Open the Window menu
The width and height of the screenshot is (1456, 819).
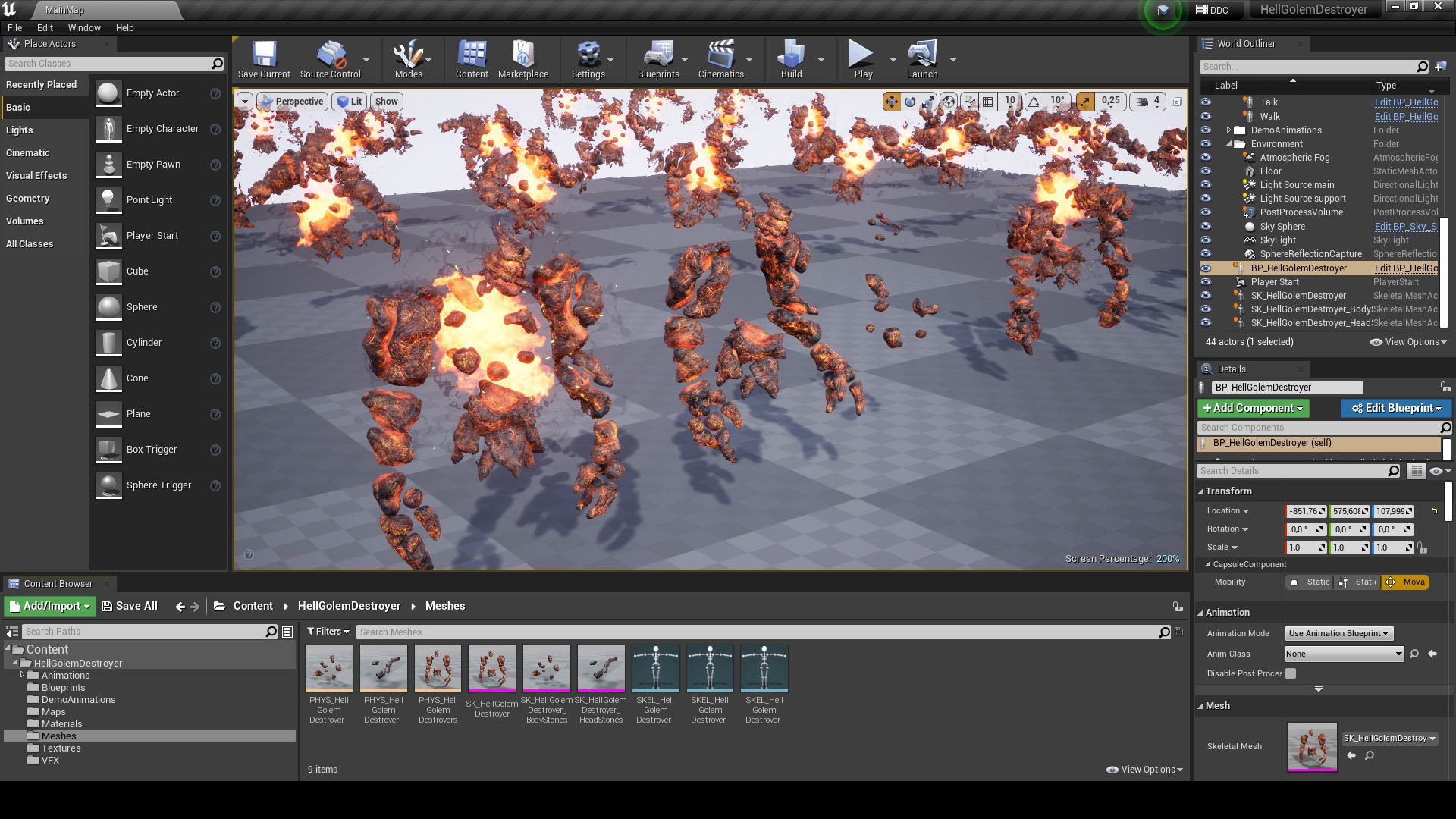(84, 27)
